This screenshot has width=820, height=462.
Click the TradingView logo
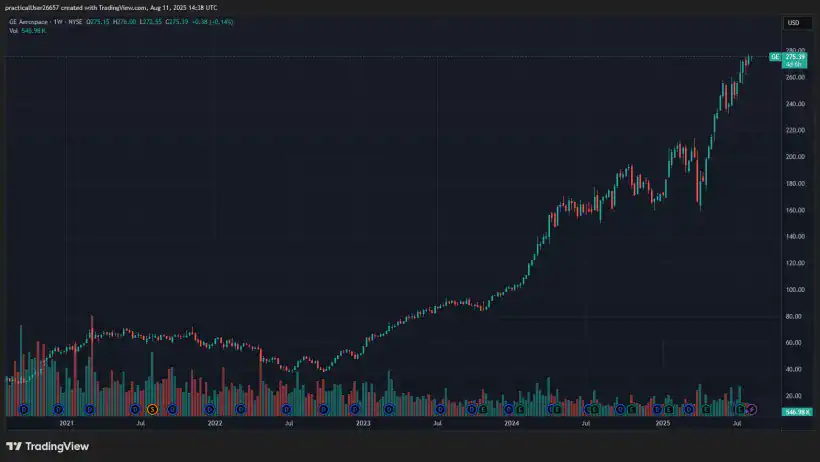[x=47, y=446]
